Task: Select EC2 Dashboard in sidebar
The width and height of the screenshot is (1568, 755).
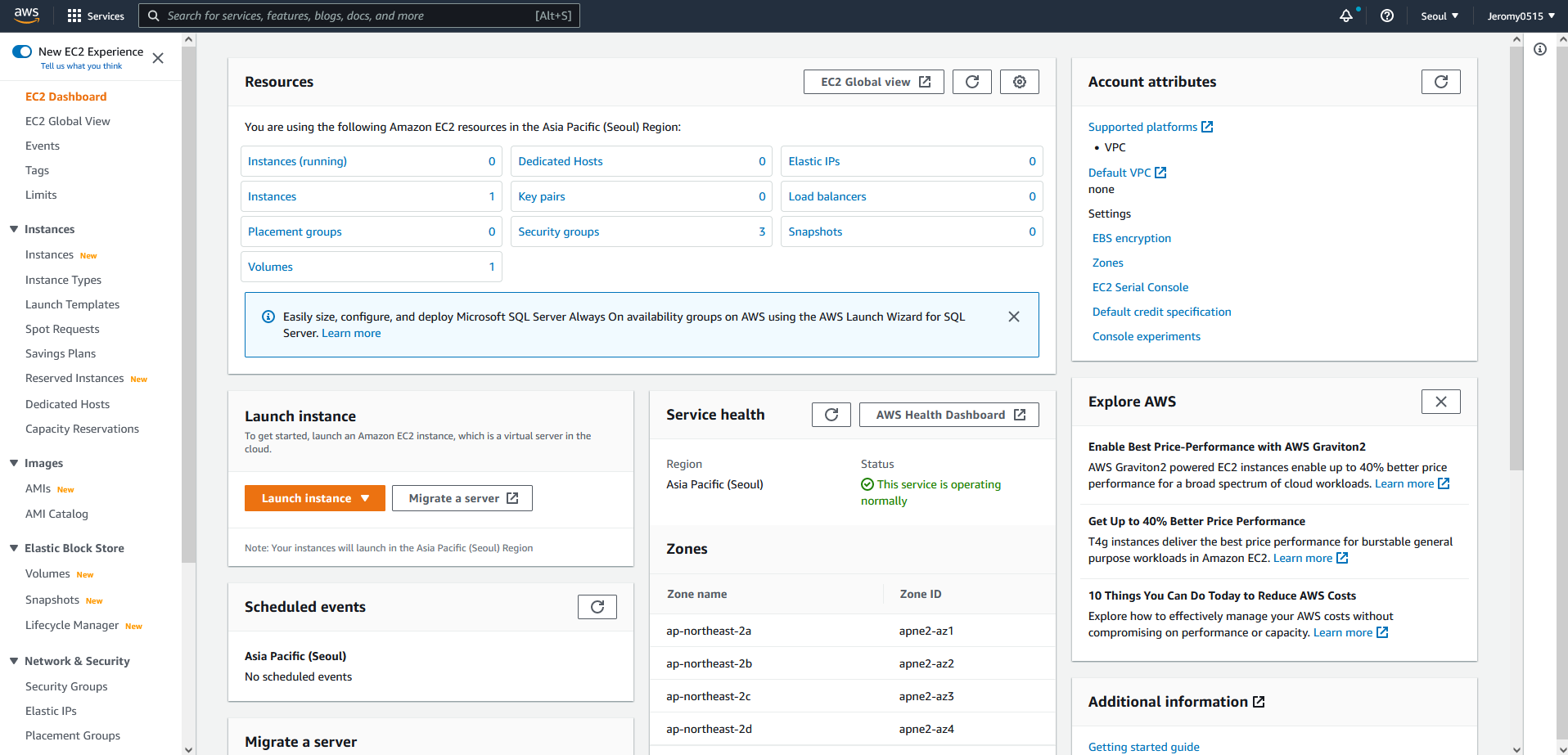Action: click(x=66, y=97)
